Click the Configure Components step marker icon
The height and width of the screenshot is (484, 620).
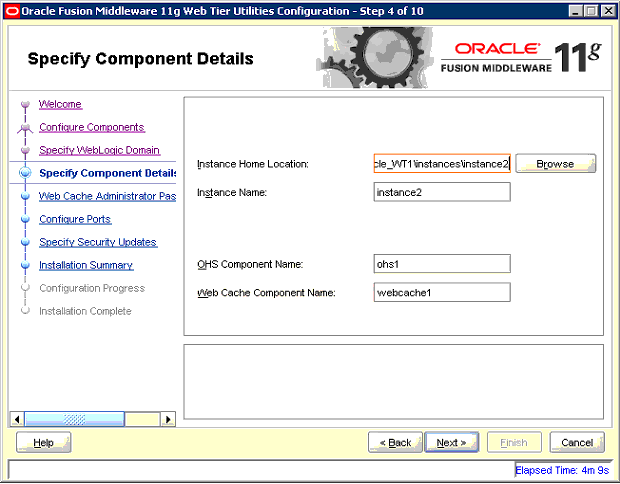[x=25, y=128]
